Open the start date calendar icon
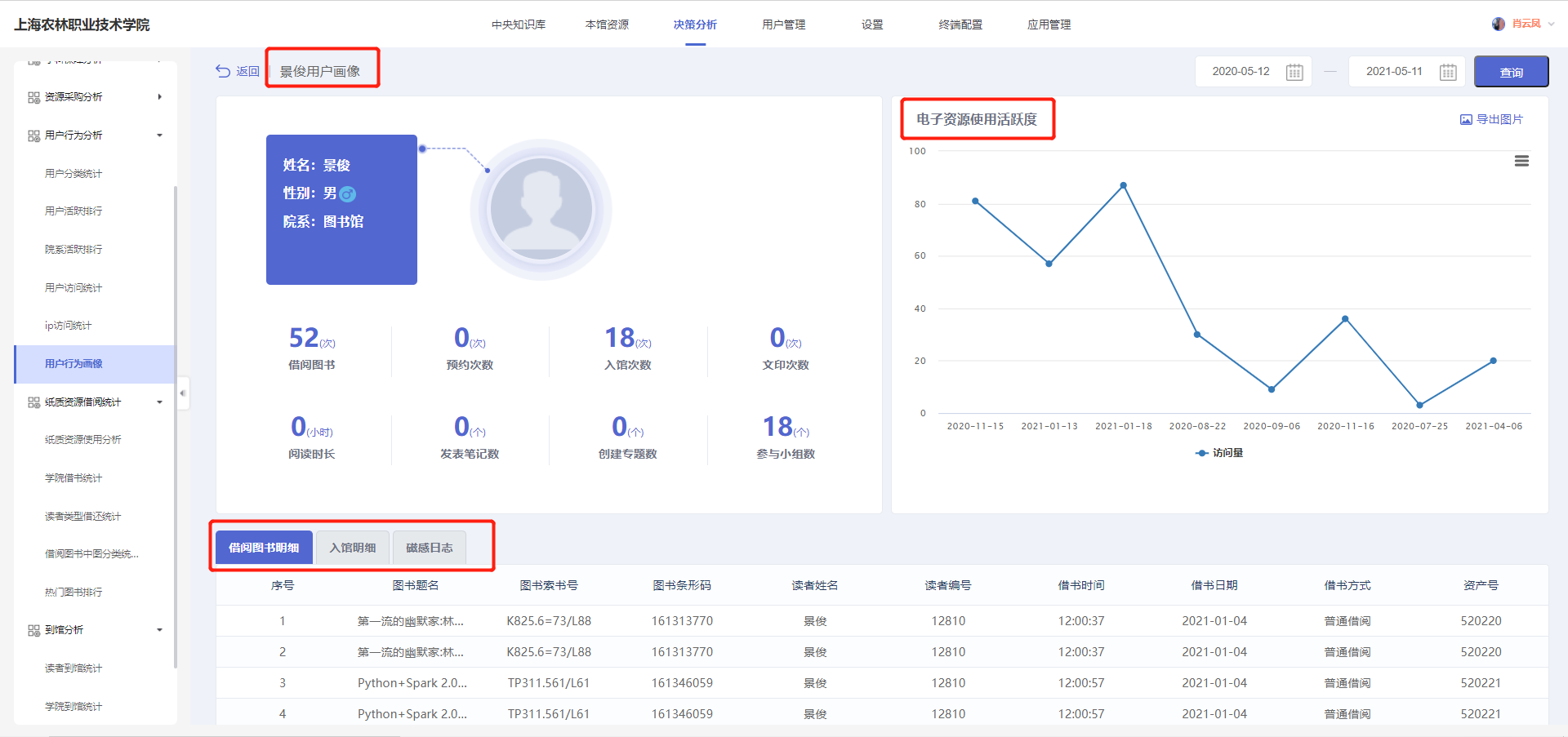This screenshot has width=1568, height=737. point(1294,72)
